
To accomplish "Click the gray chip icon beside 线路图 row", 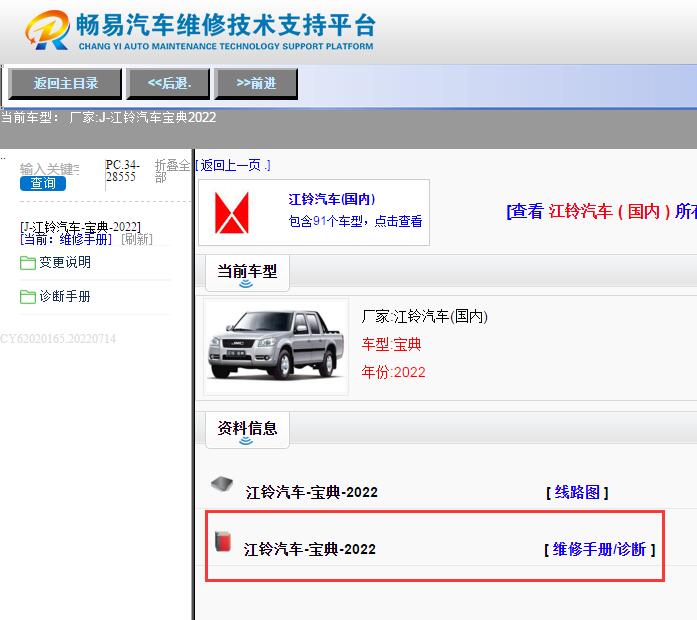I will pos(222,484).
